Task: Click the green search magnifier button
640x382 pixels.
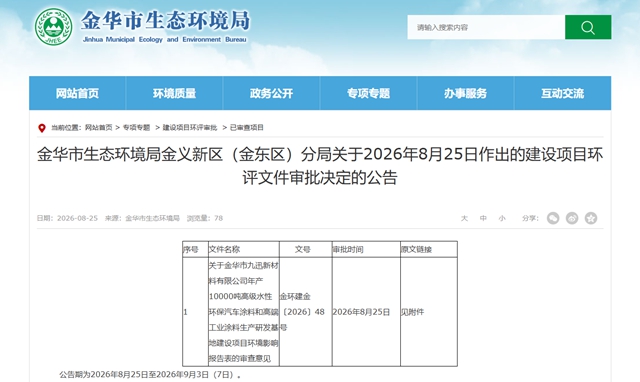Action: 588,27
